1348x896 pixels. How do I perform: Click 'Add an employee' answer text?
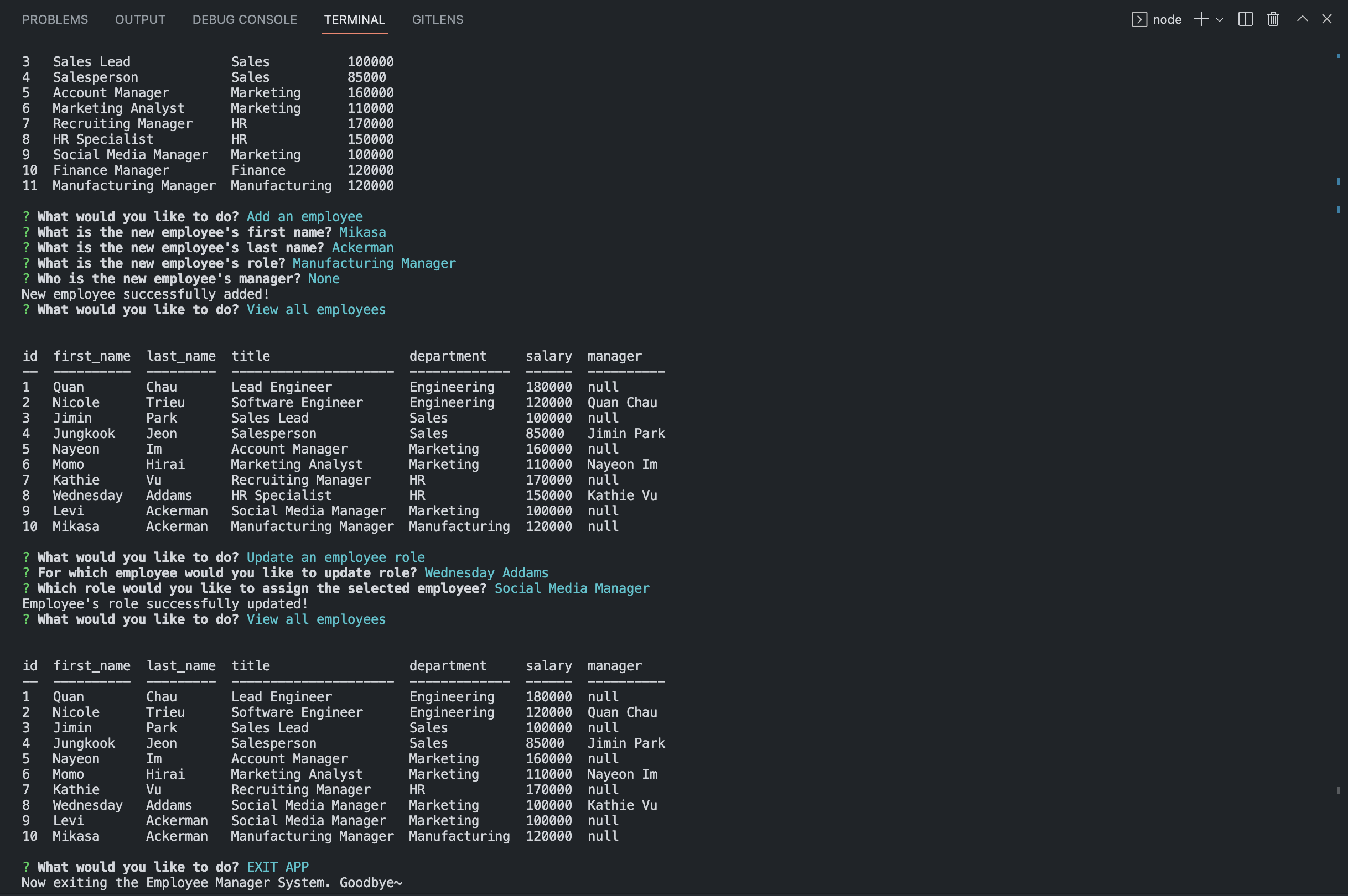tap(304, 217)
